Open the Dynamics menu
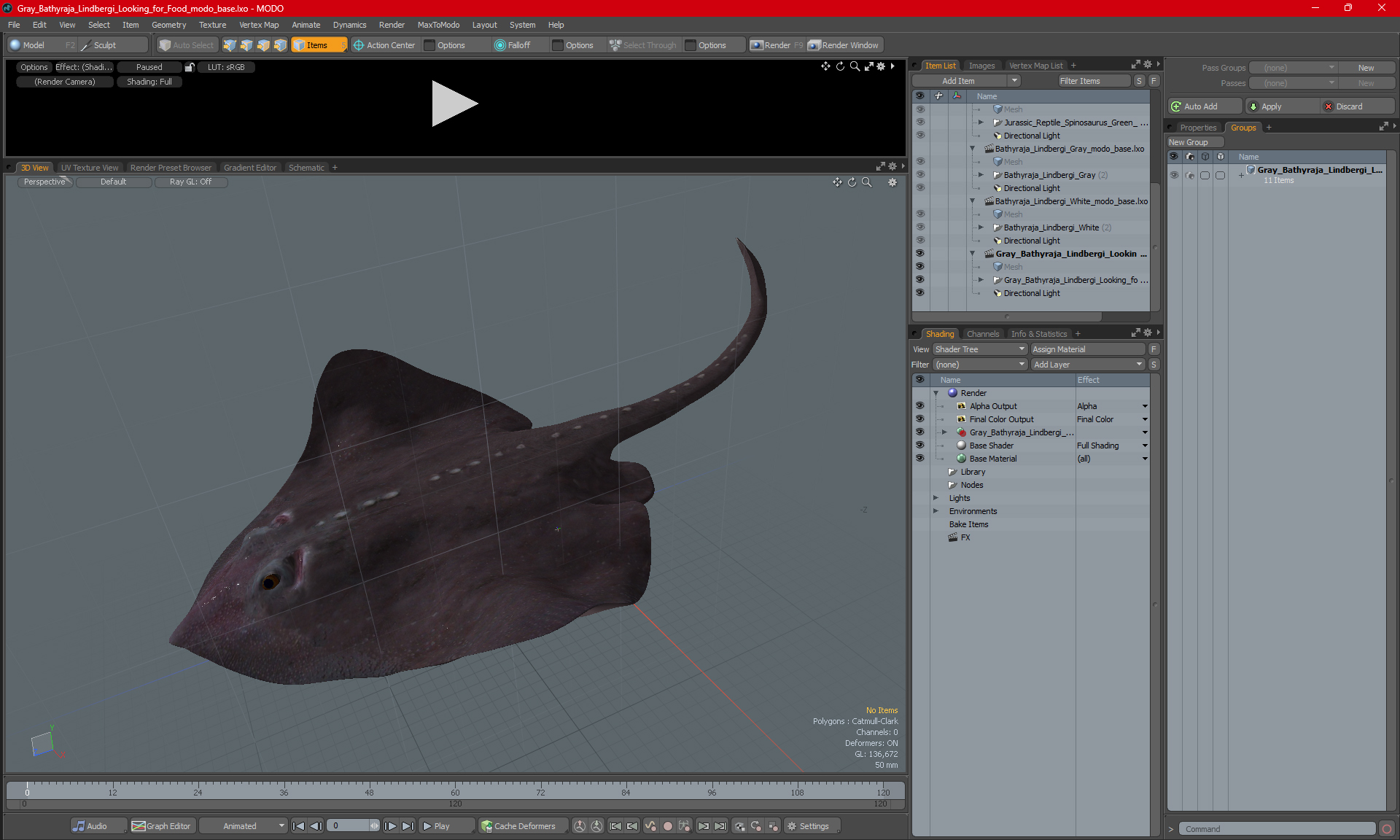Screen dimensions: 1400x840 pos(349,25)
